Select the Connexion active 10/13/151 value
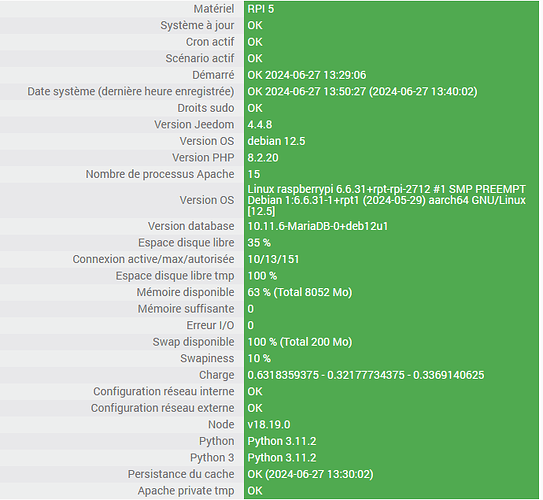 [x=273, y=259]
